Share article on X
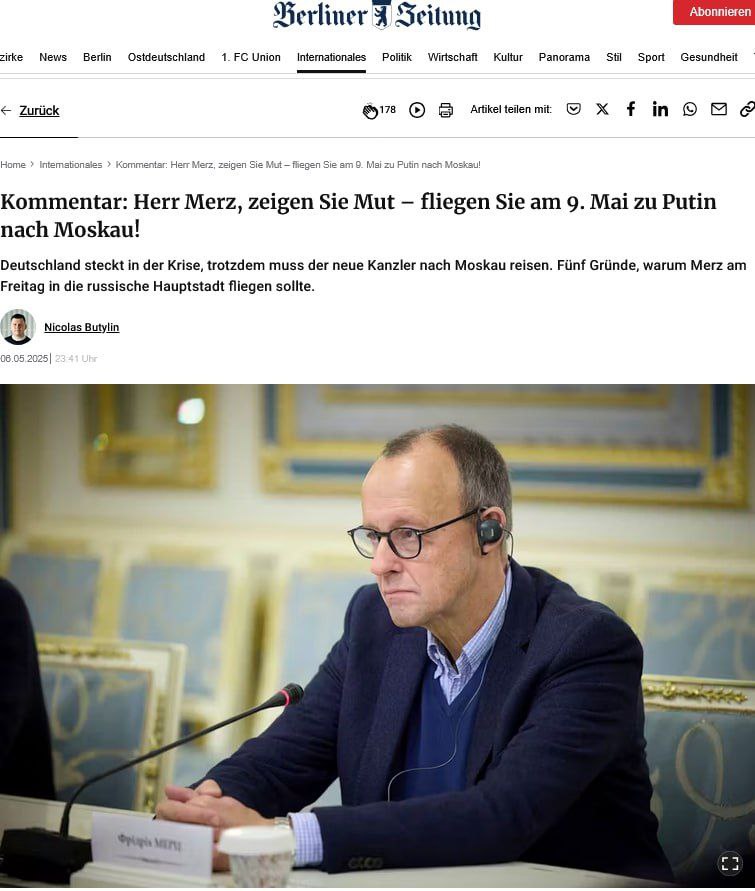 pos(603,109)
